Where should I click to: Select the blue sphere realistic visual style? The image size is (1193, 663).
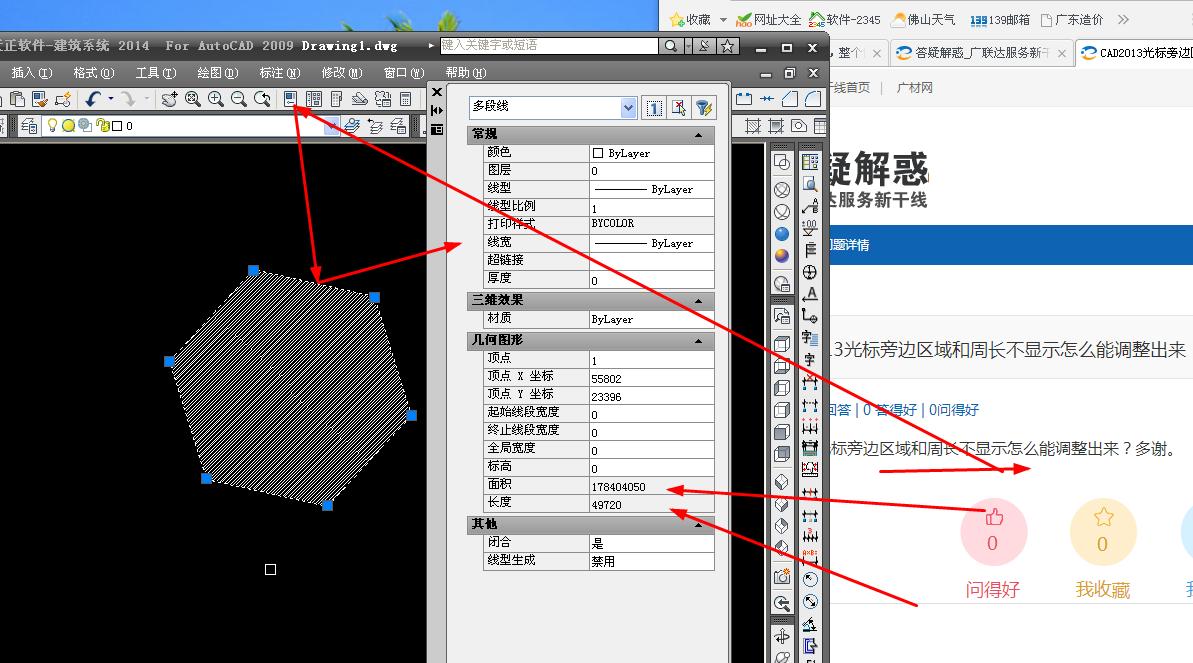tap(781, 234)
